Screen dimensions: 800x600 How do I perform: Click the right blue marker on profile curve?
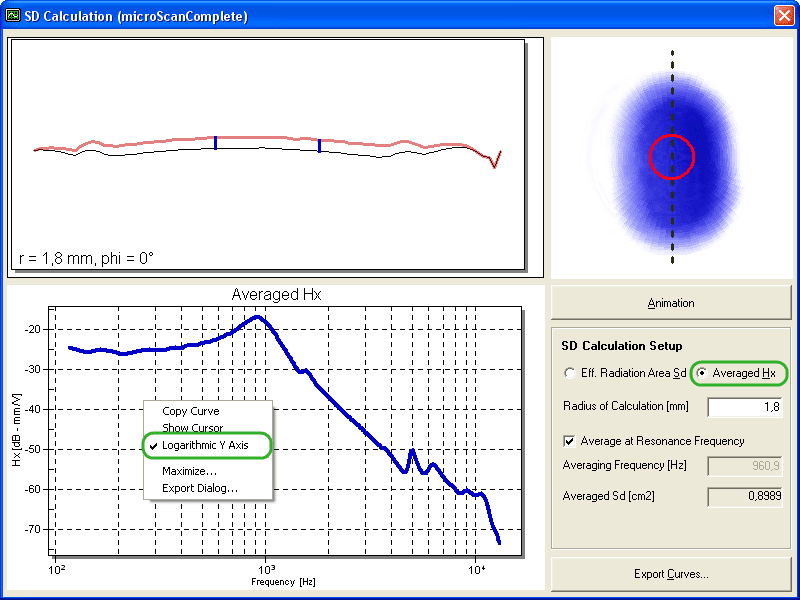click(x=319, y=146)
